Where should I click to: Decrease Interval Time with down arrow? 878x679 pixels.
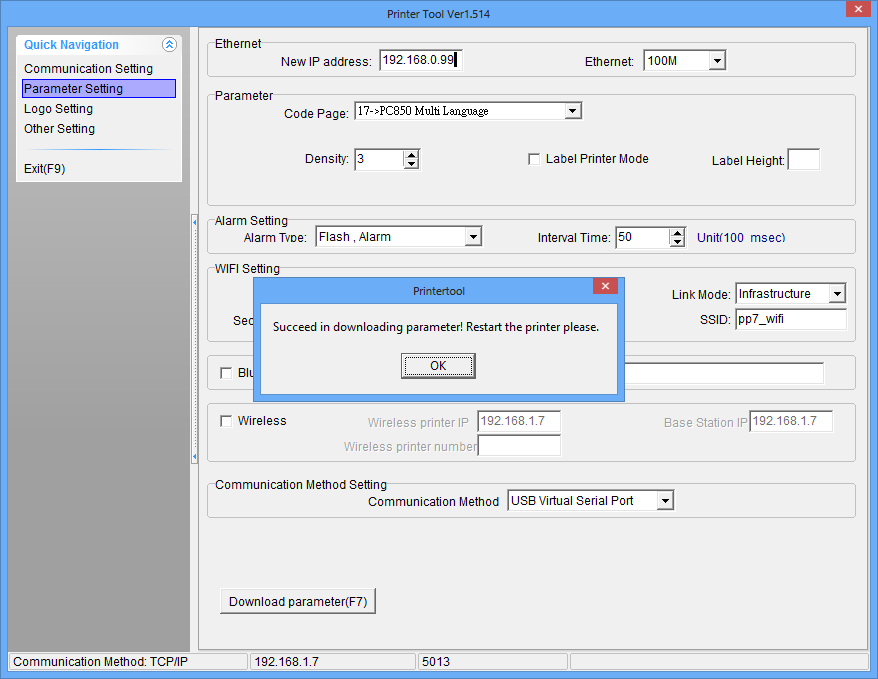coord(677,242)
